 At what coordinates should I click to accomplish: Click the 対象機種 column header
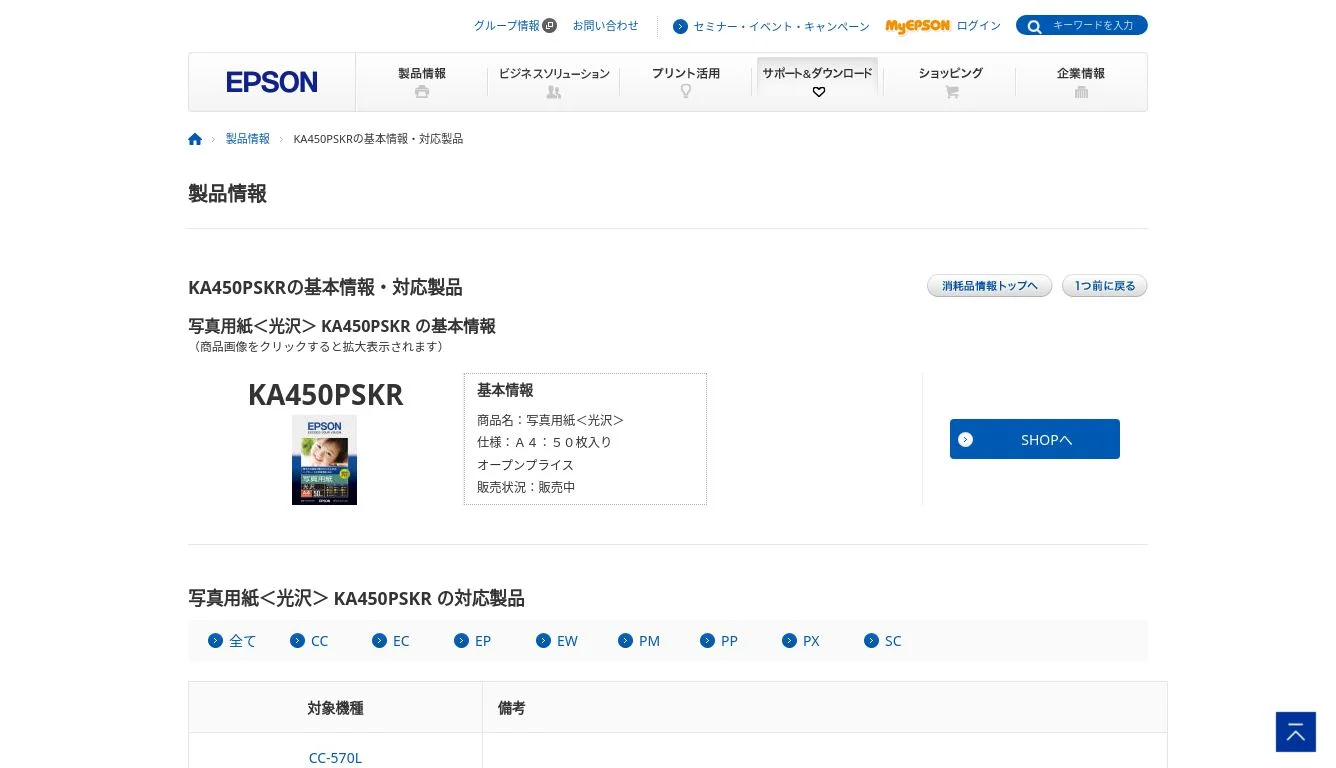(335, 708)
